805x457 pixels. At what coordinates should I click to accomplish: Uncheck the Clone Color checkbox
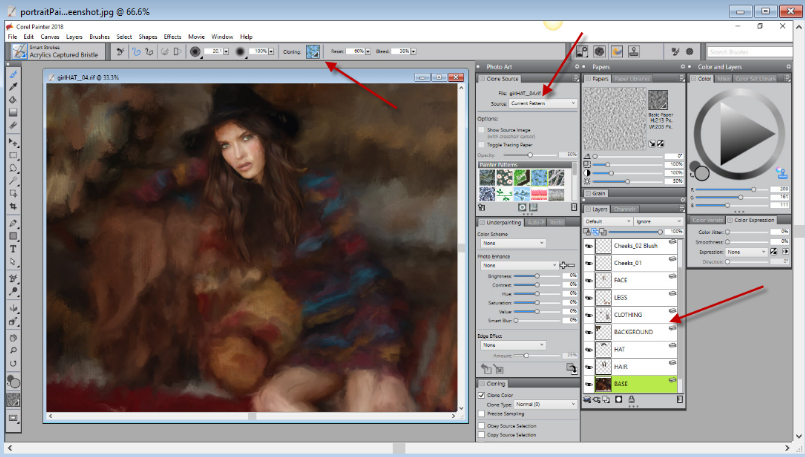coord(482,395)
